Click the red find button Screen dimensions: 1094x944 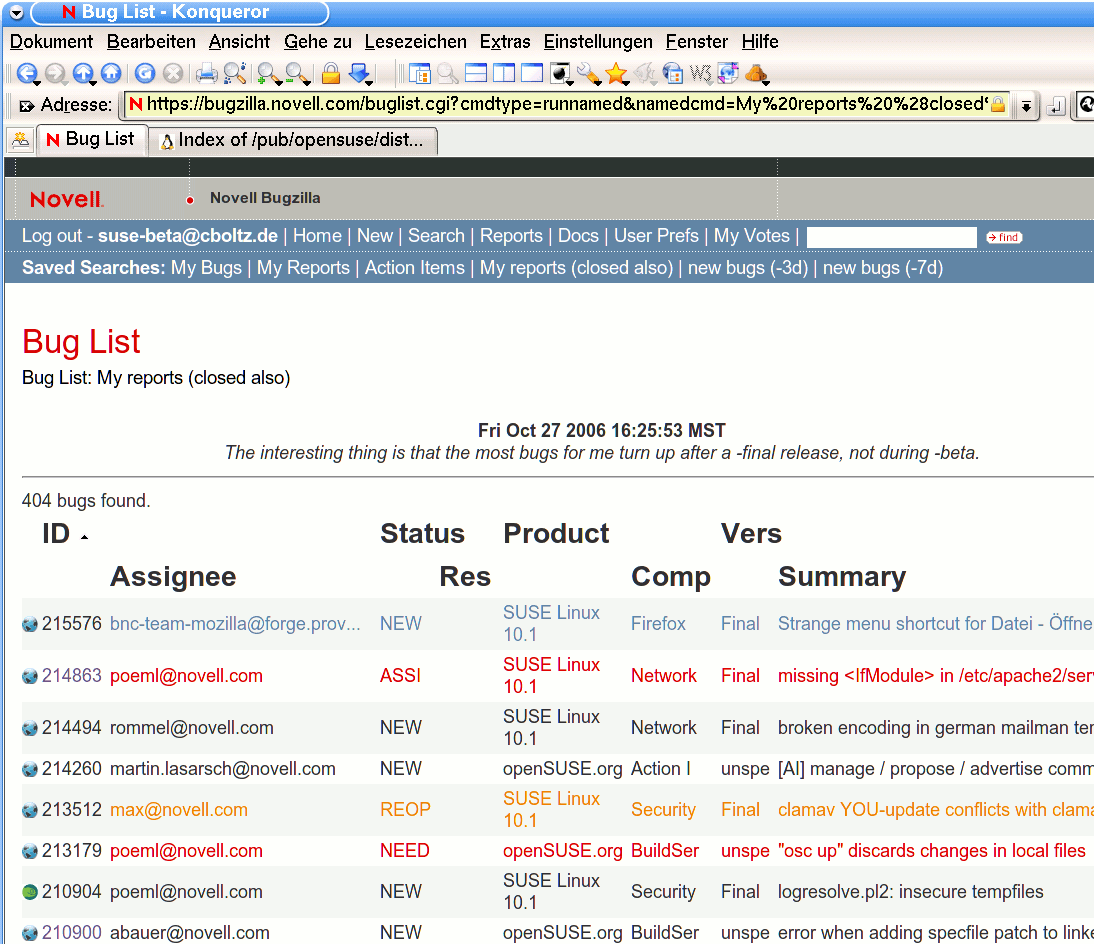pos(1003,237)
